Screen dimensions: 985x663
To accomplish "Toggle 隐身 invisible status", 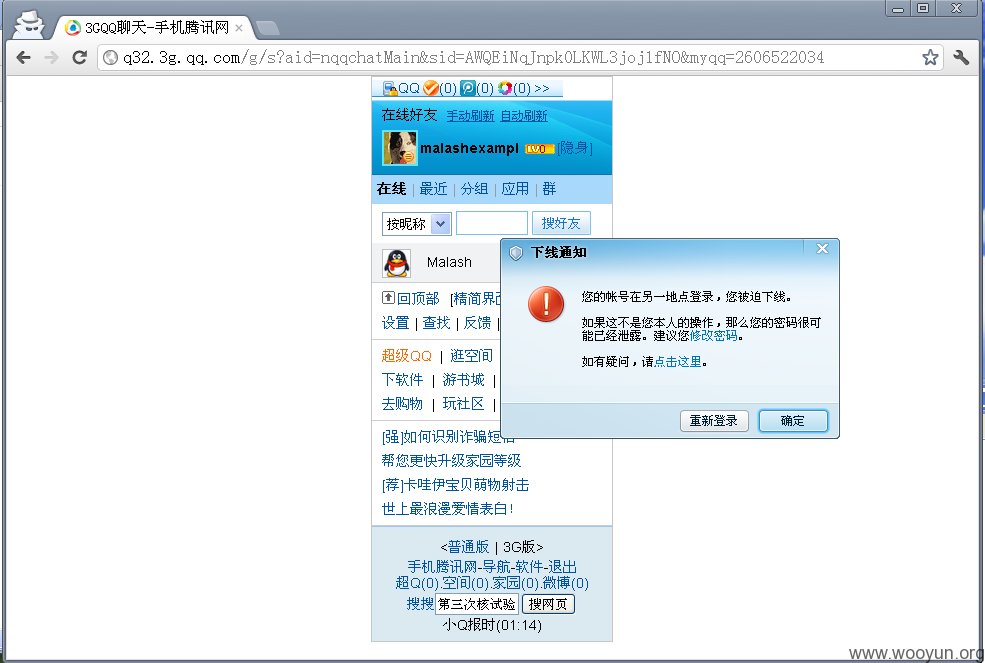I will pyautogui.click(x=574, y=148).
